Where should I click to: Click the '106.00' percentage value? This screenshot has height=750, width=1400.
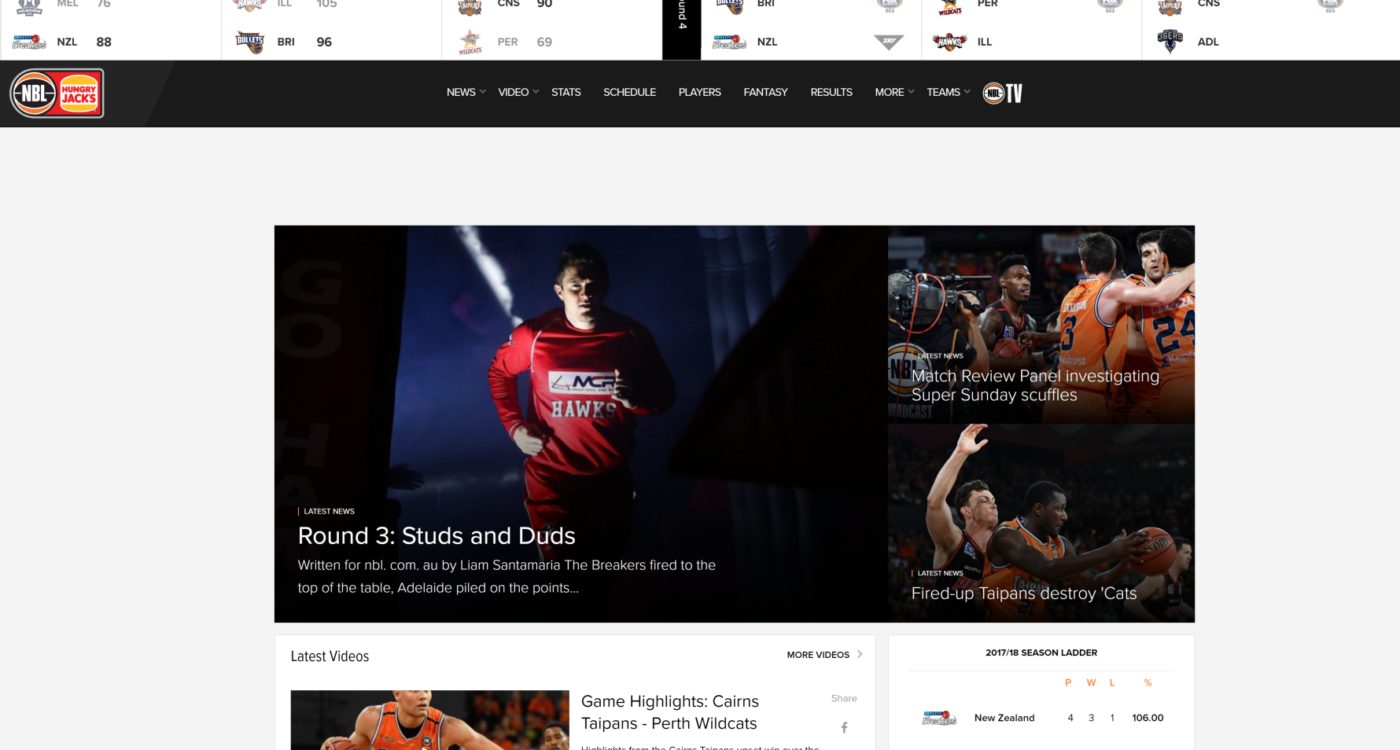click(1148, 718)
